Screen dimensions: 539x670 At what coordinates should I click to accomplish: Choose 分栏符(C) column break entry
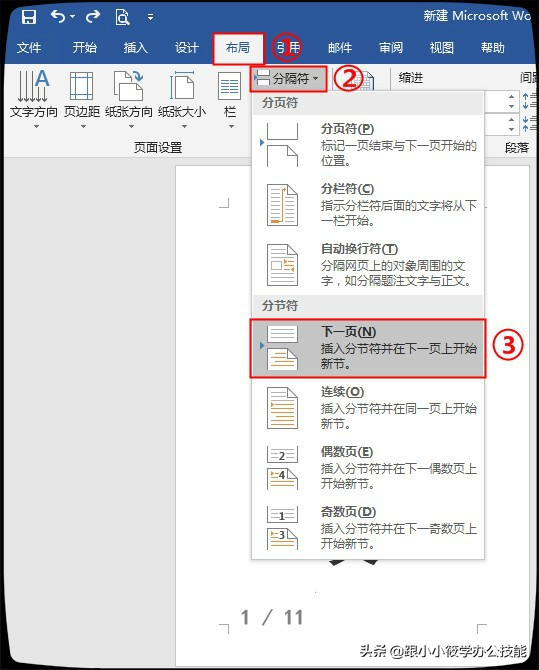(x=368, y=204)
